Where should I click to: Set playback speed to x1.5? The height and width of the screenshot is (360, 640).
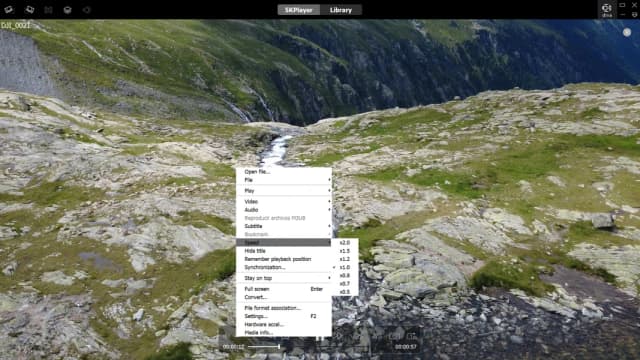[345, 251]
